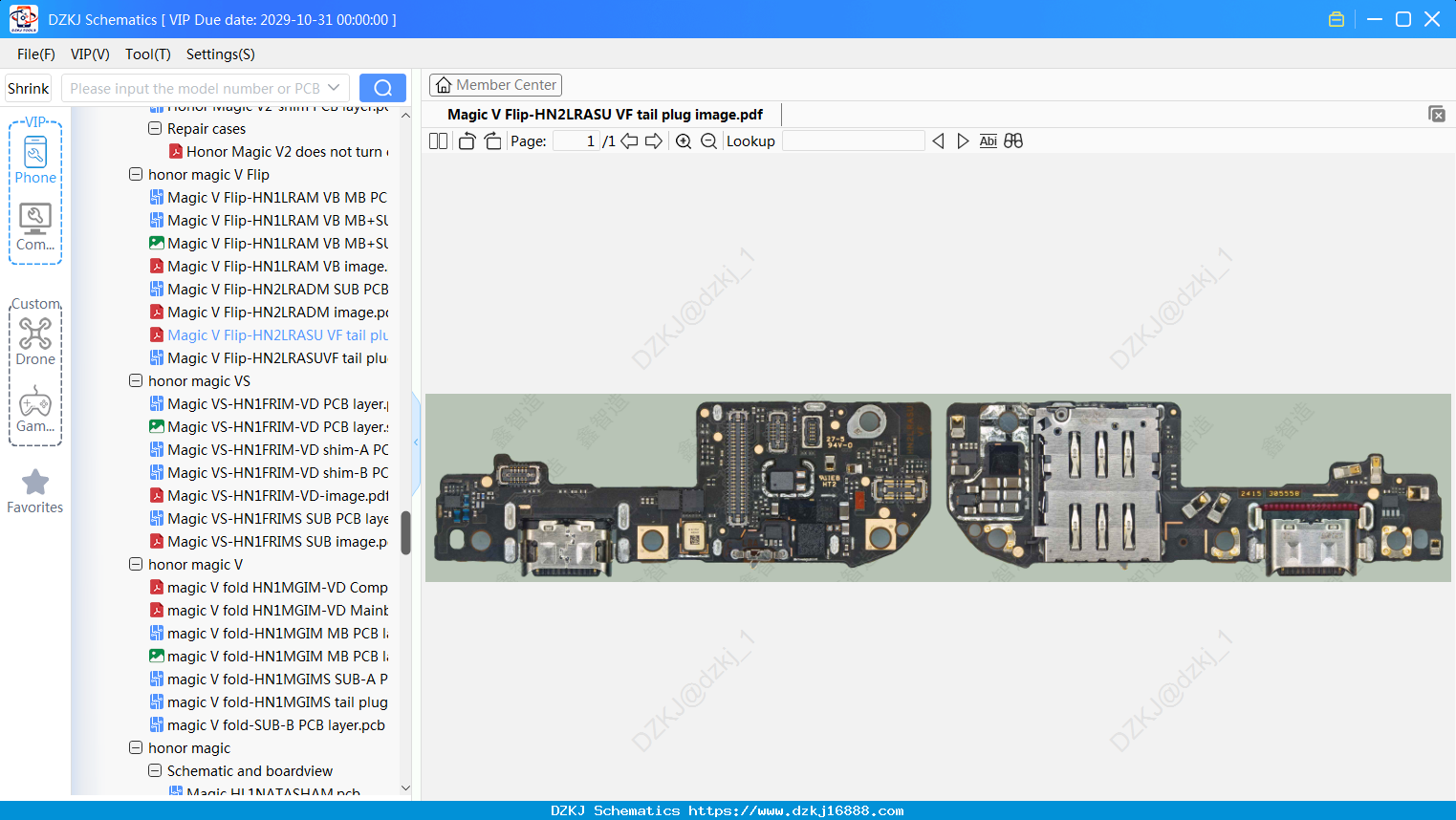The height and width of the screenshot is (820, 1456).
Task: Open Favorites
Action: (x=35, y=491)
